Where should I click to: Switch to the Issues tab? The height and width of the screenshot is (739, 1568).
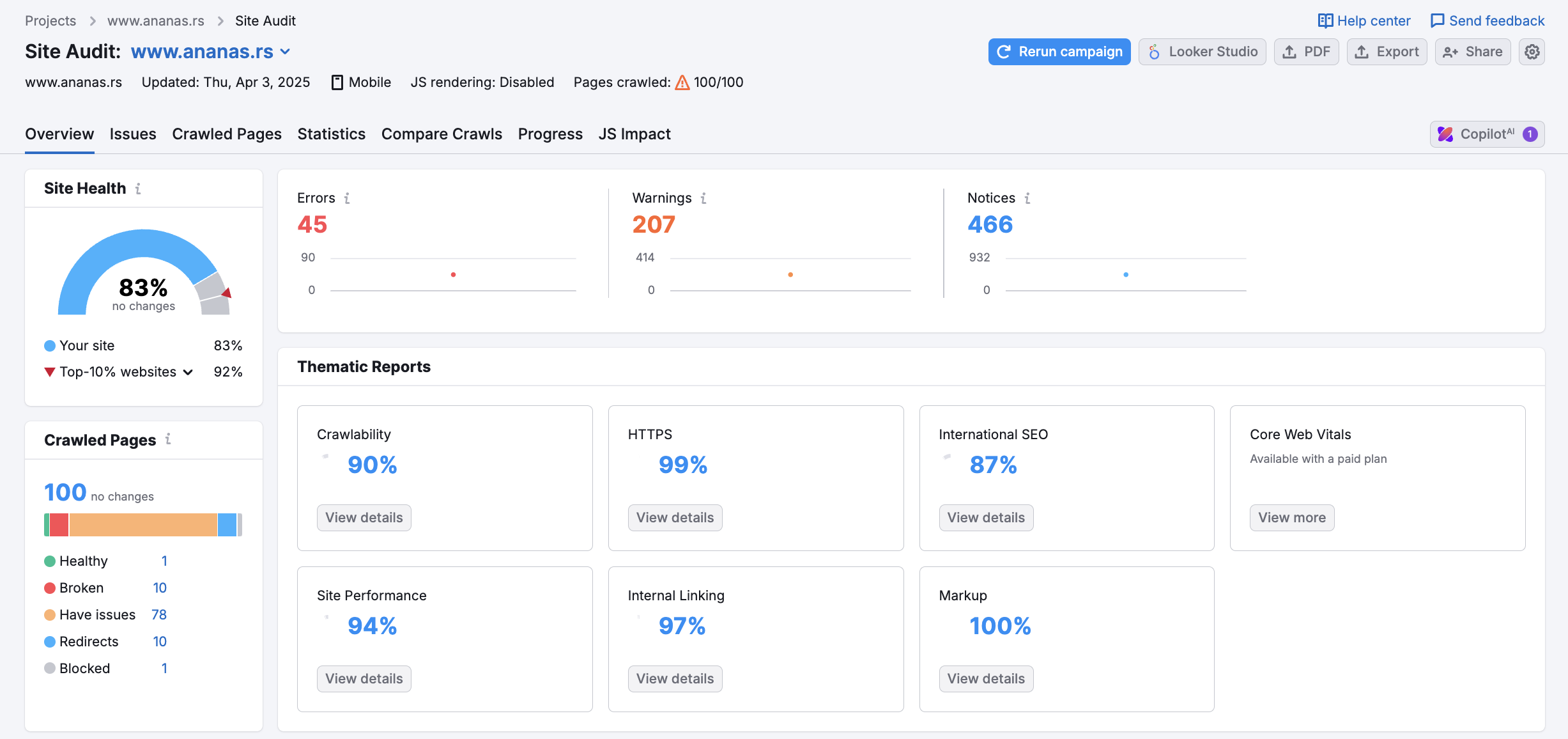tap(133, 134)
